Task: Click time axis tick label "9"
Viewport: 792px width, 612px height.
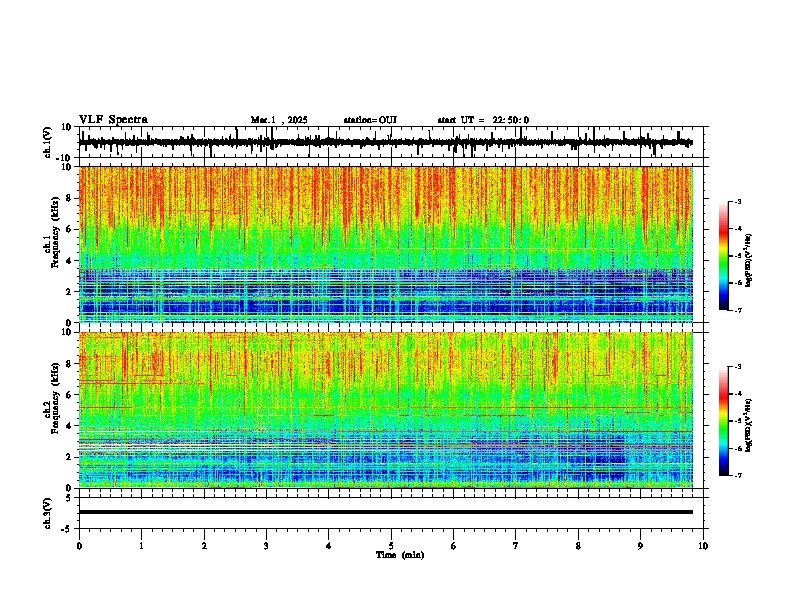Action: (640, 546)
